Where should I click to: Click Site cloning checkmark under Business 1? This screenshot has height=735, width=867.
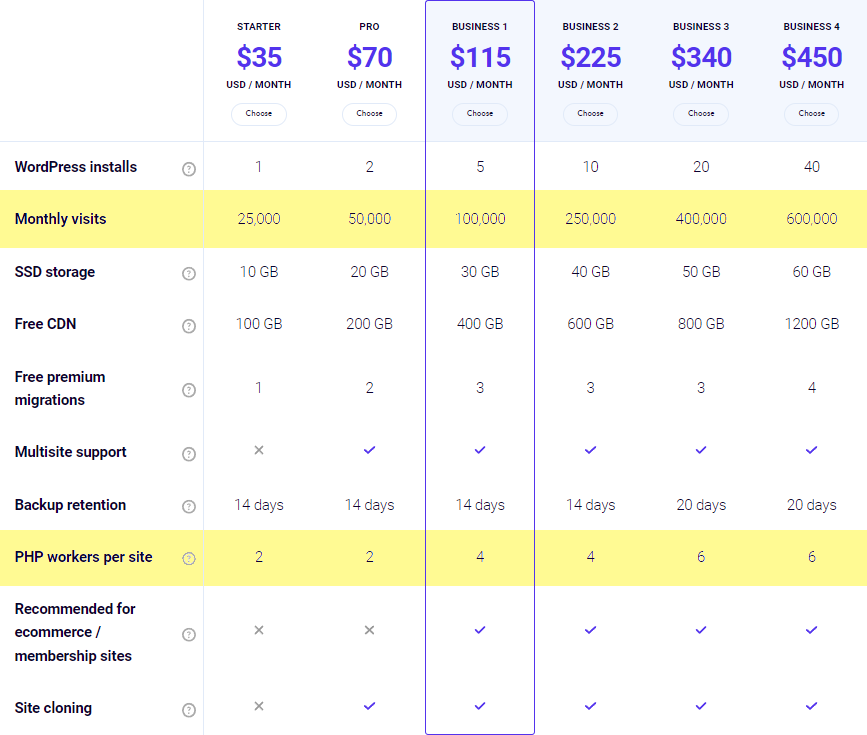(480, 706)
